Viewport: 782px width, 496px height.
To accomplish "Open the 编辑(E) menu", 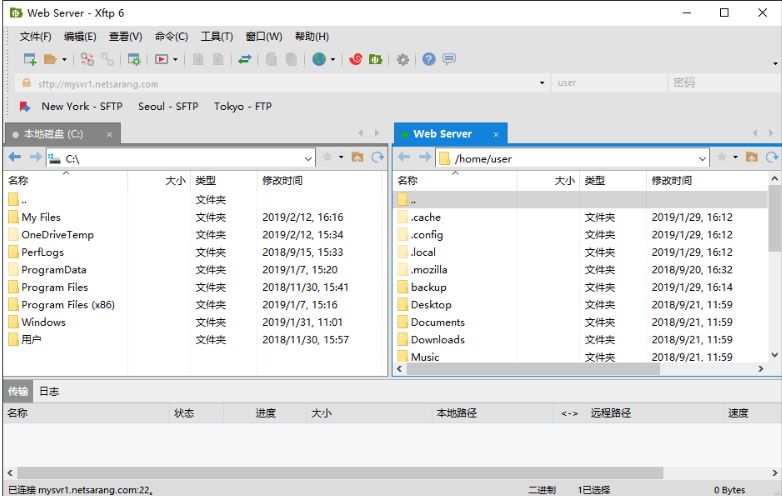I will 80,36.
